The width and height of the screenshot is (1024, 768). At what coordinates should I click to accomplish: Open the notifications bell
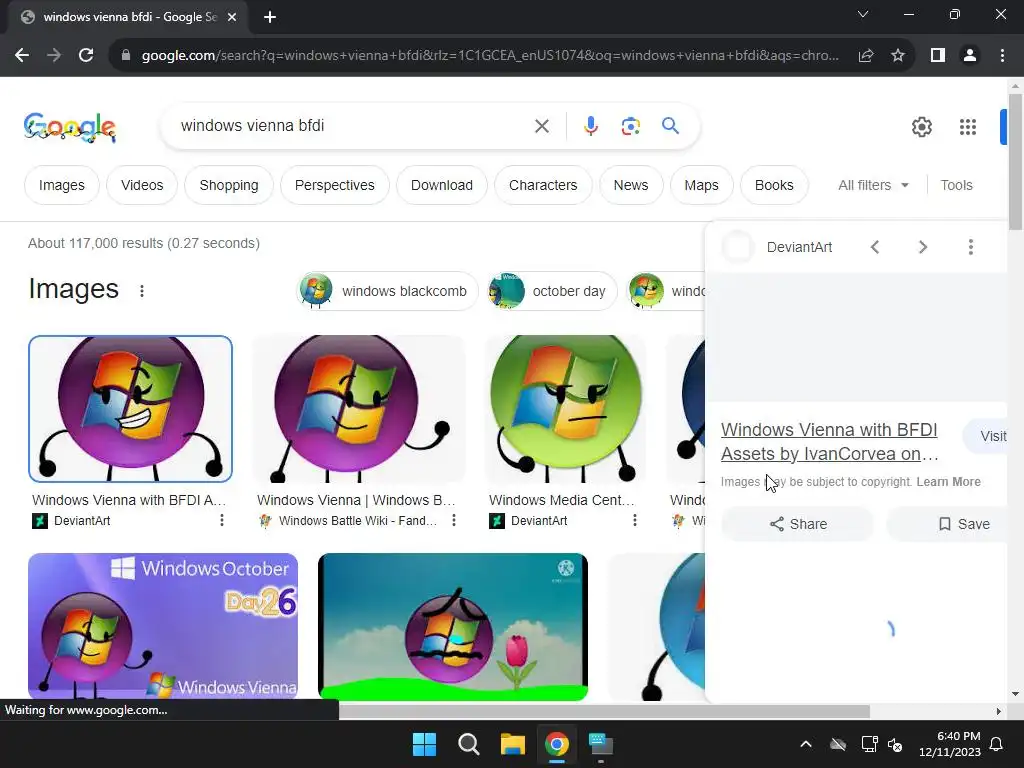click(997, 744)
